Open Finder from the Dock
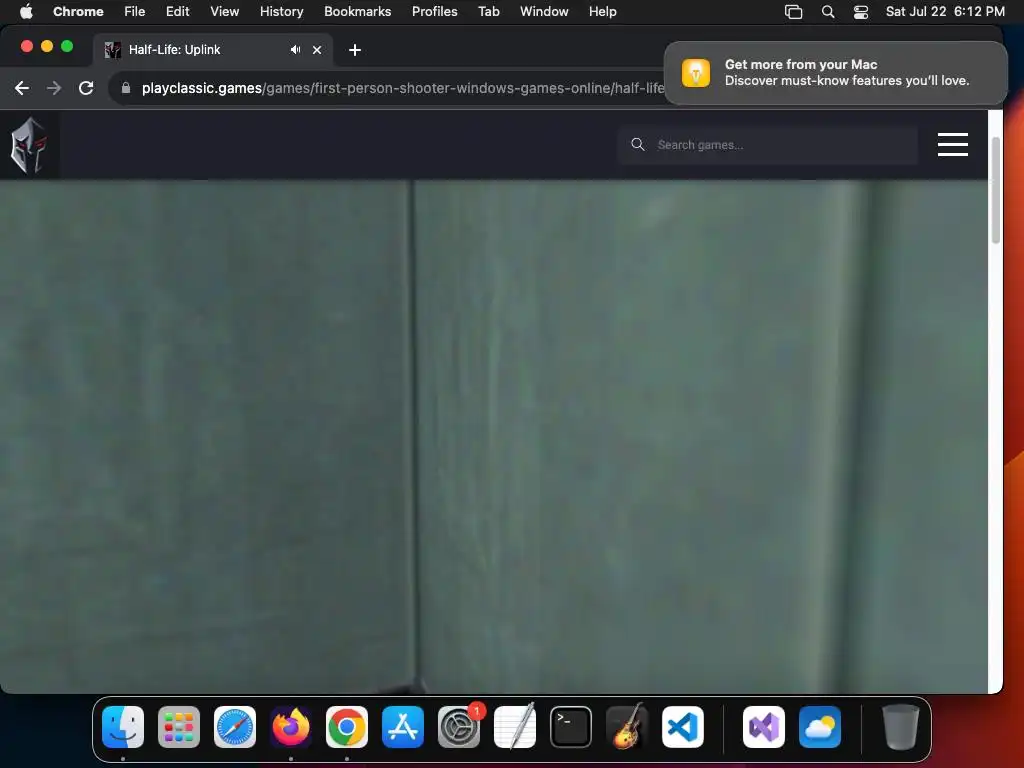Screen dimensions: 1024x768 tap(123, 727)
